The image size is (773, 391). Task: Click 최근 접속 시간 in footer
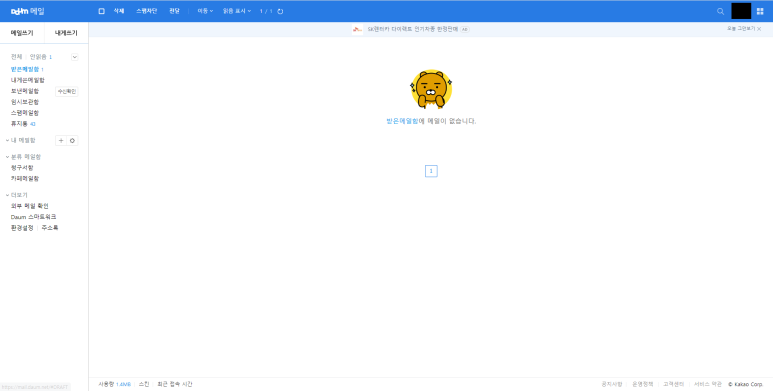[x=175, y=384]
